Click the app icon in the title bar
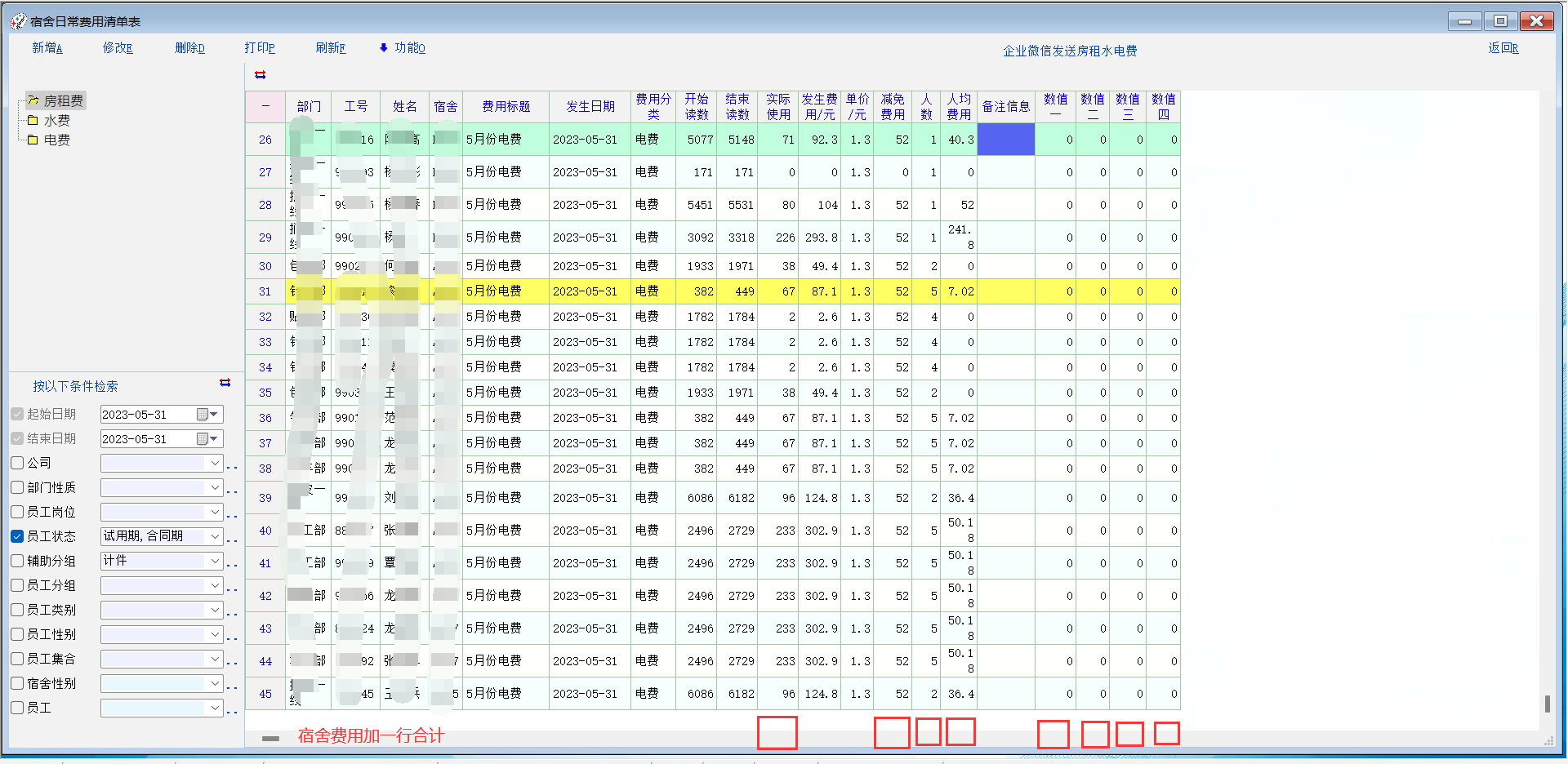Image resolution: width=1568 pixels, height=764 pixels. pos(18,21)
